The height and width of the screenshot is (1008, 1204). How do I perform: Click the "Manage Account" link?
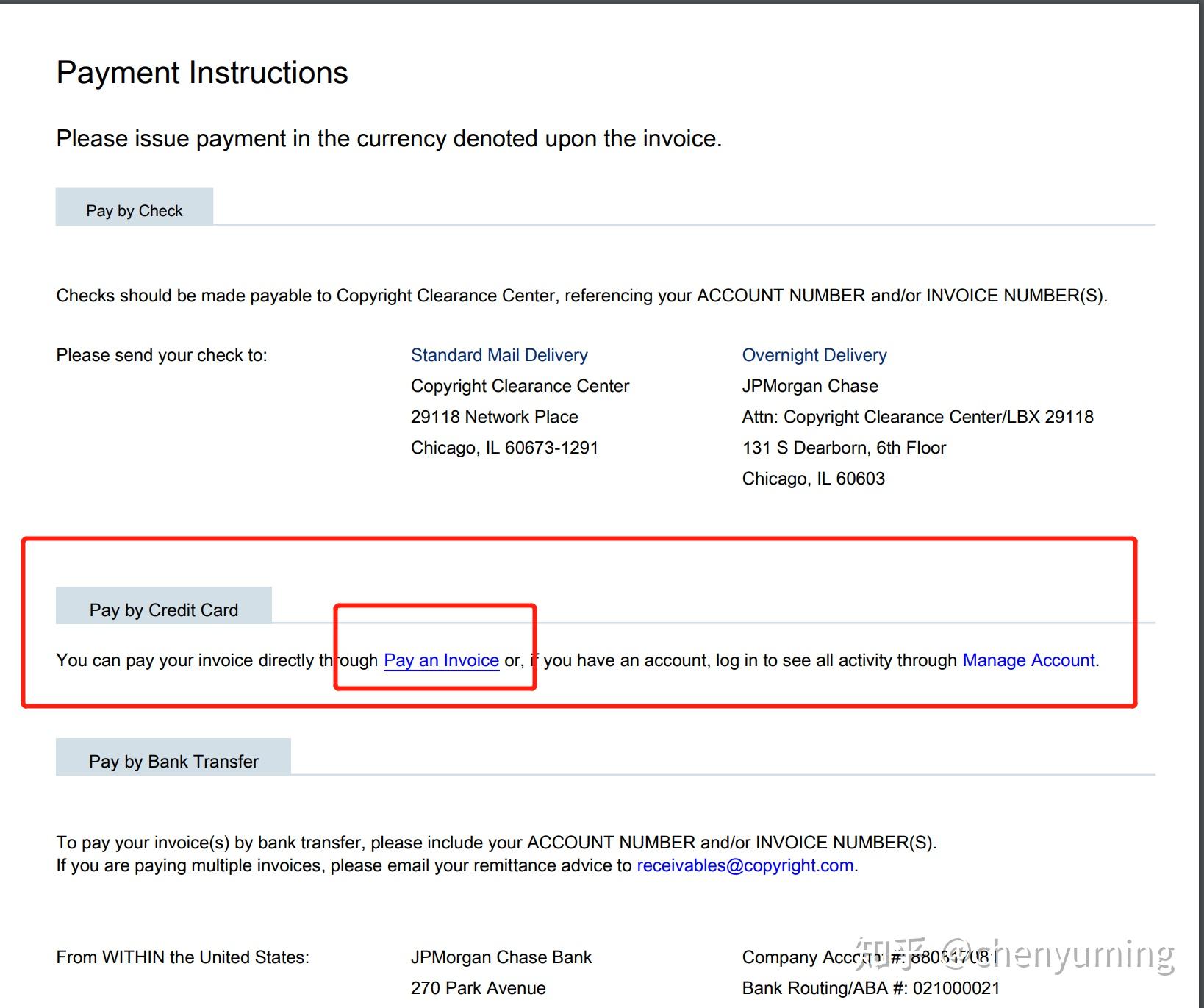1028,660
